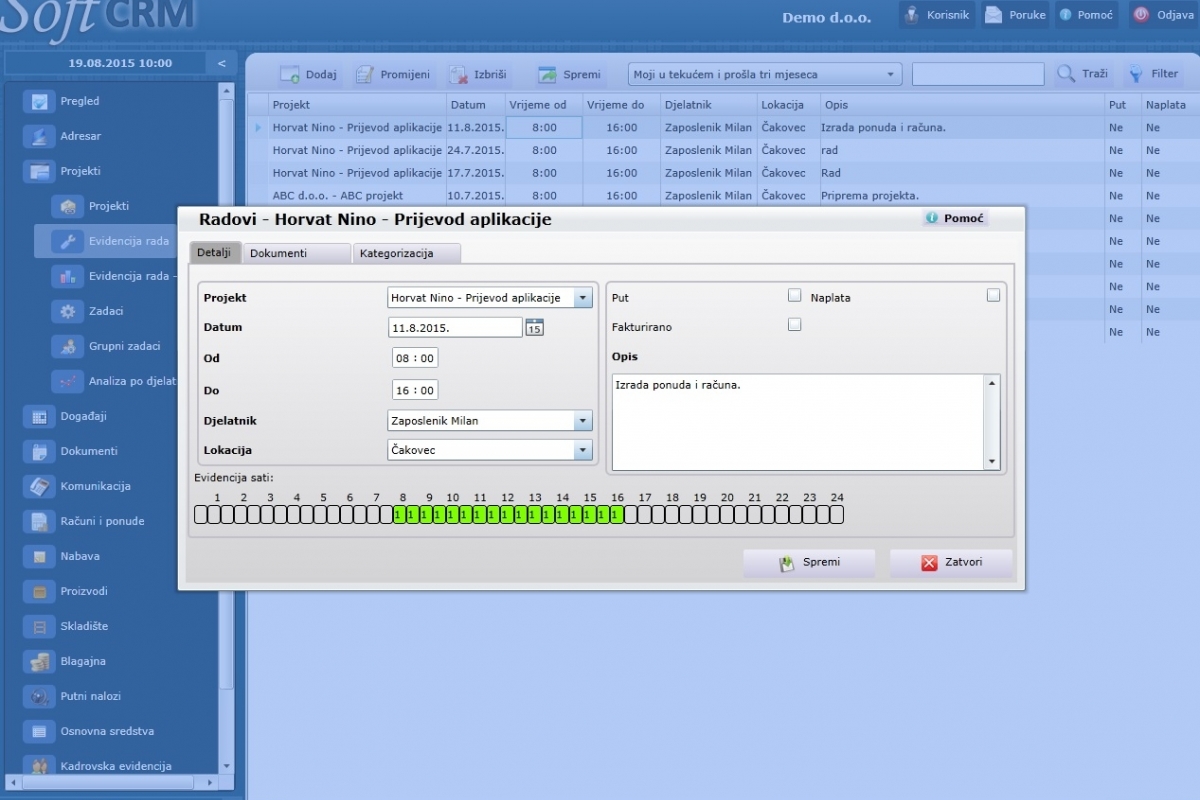Viewport: 1200px width, 800px height.
Task: Open the Putni nalozi icon
Action: click(x=40, y=696)
